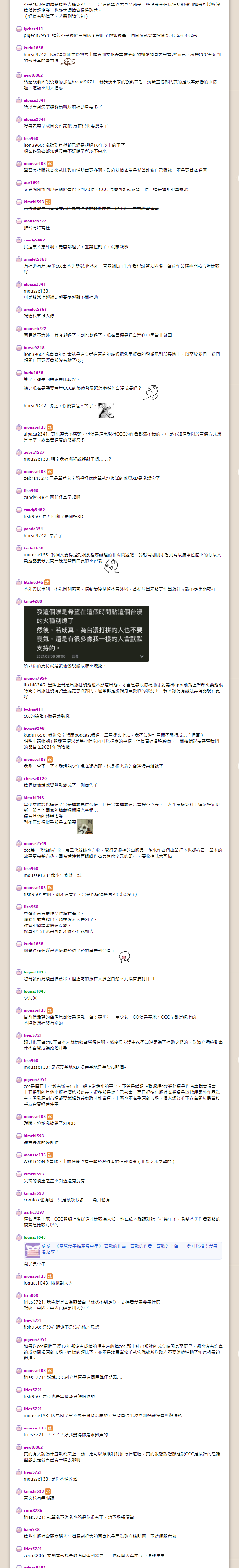
Task: Open the nut1891 username link
Action: pyautogui.click(x=32, y=183)
